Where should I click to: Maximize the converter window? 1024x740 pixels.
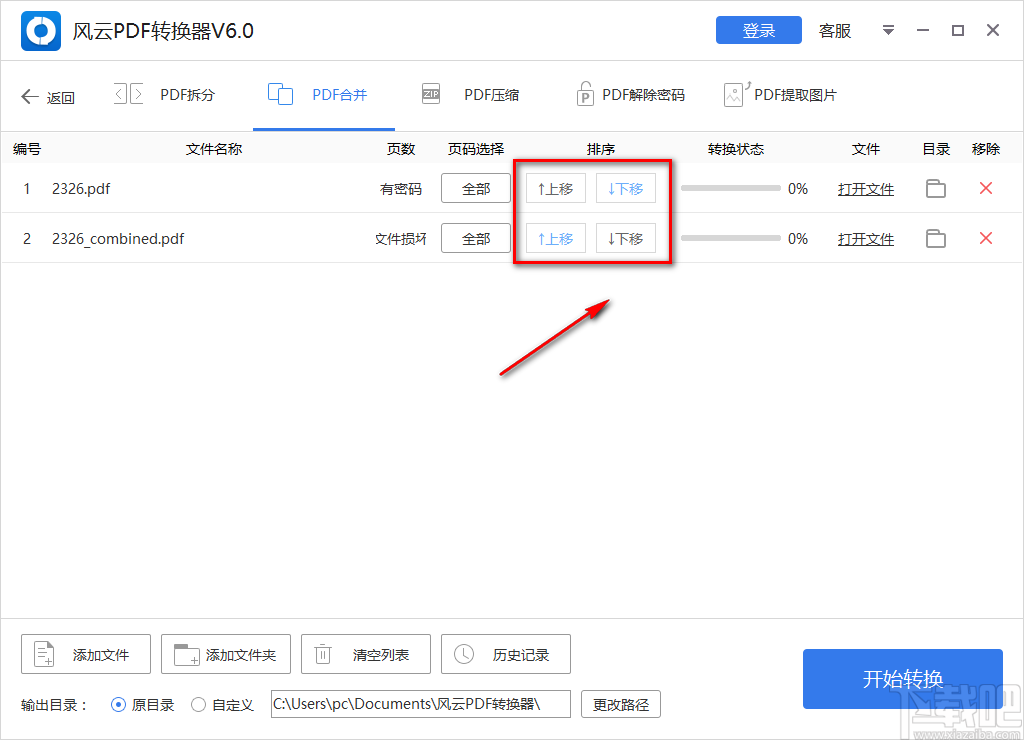[x=957, y=30]
